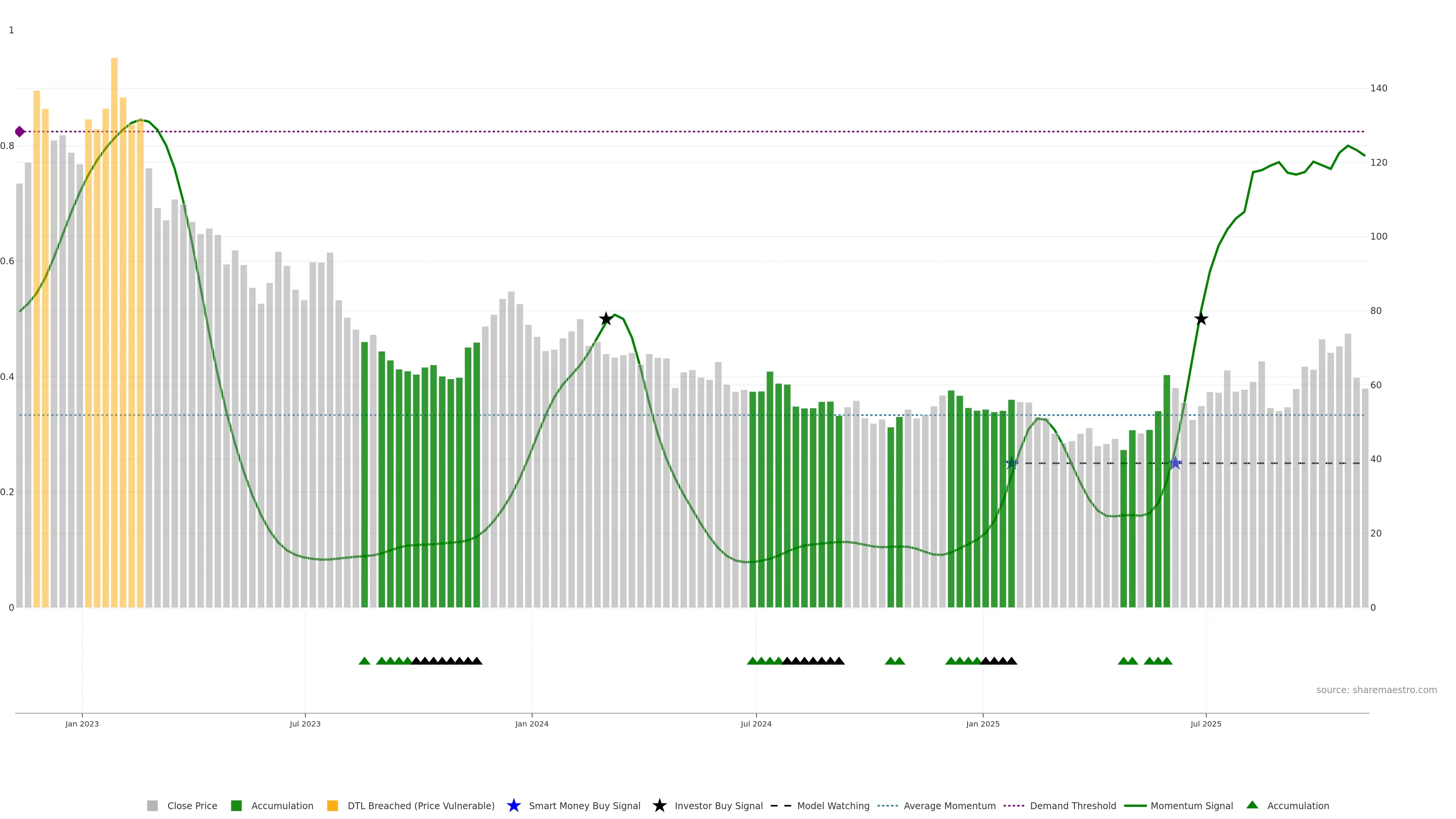Viewport: 1456px width, 819px height.
Task: Click the blue smart money star after Jan 2025
Action: 1012,463
